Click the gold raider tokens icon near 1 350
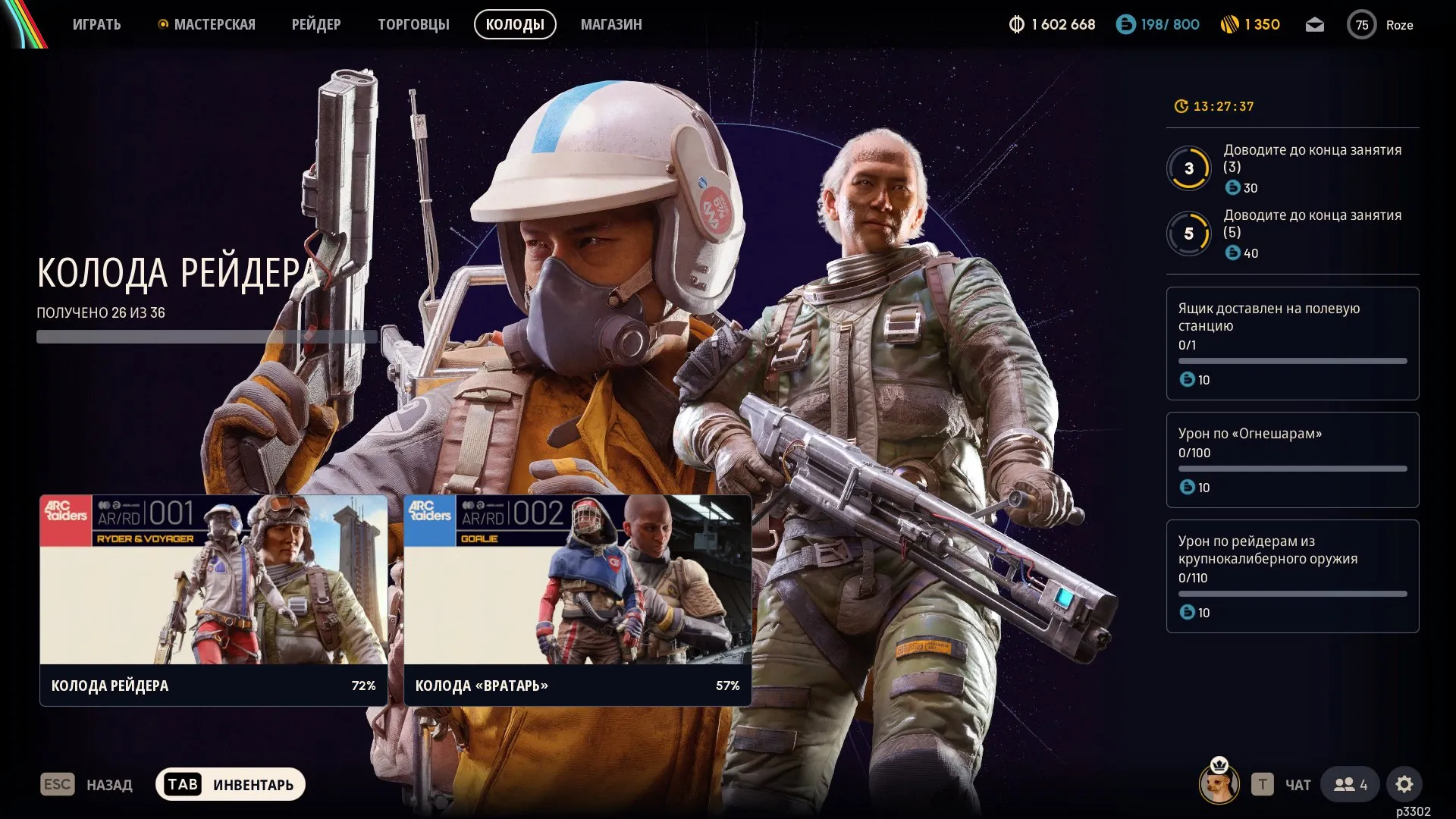1456x819 pixels. tap(1229, 25)
